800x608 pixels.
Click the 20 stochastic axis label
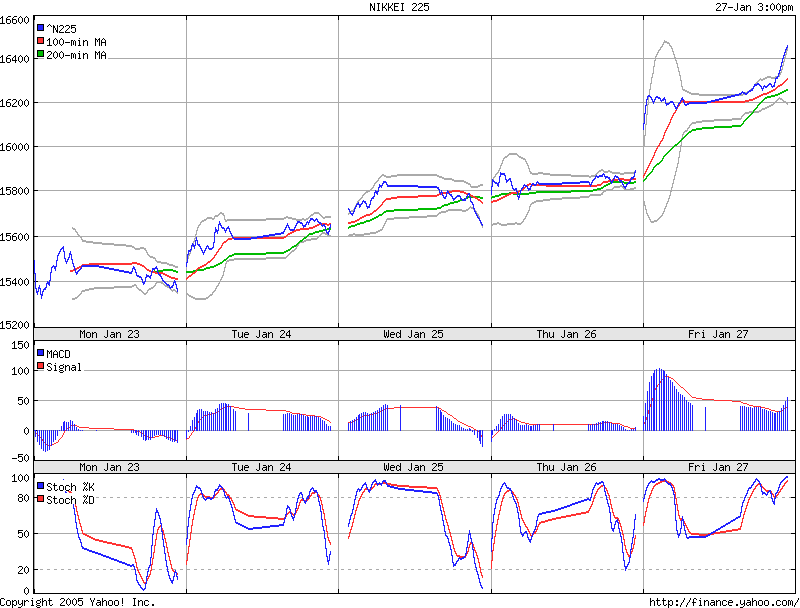pos(23,570)
